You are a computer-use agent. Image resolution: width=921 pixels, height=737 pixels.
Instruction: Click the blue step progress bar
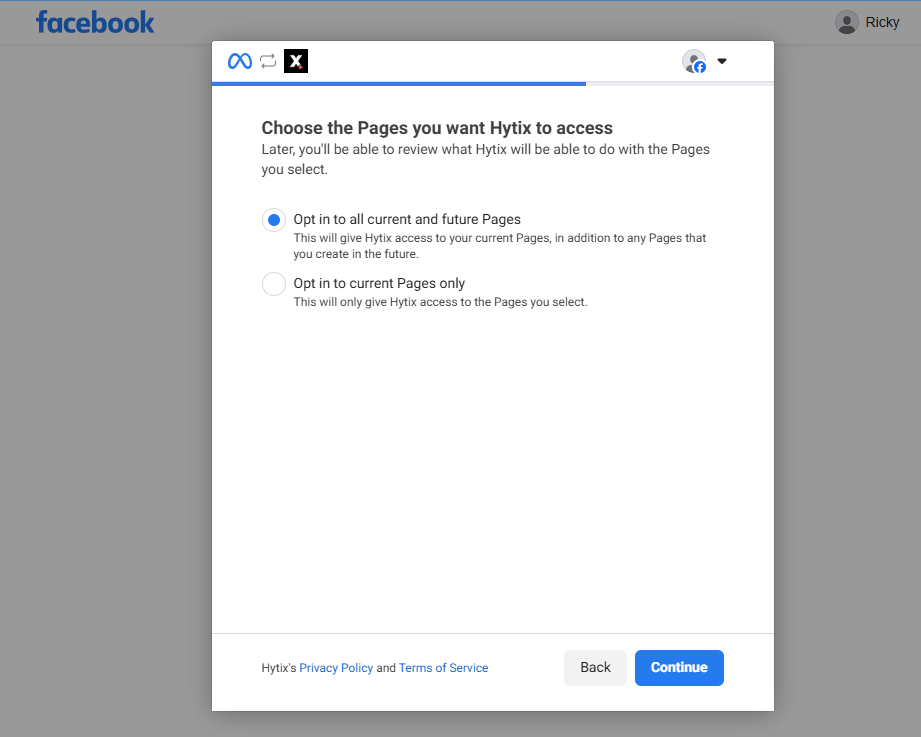tap(399, 84)
